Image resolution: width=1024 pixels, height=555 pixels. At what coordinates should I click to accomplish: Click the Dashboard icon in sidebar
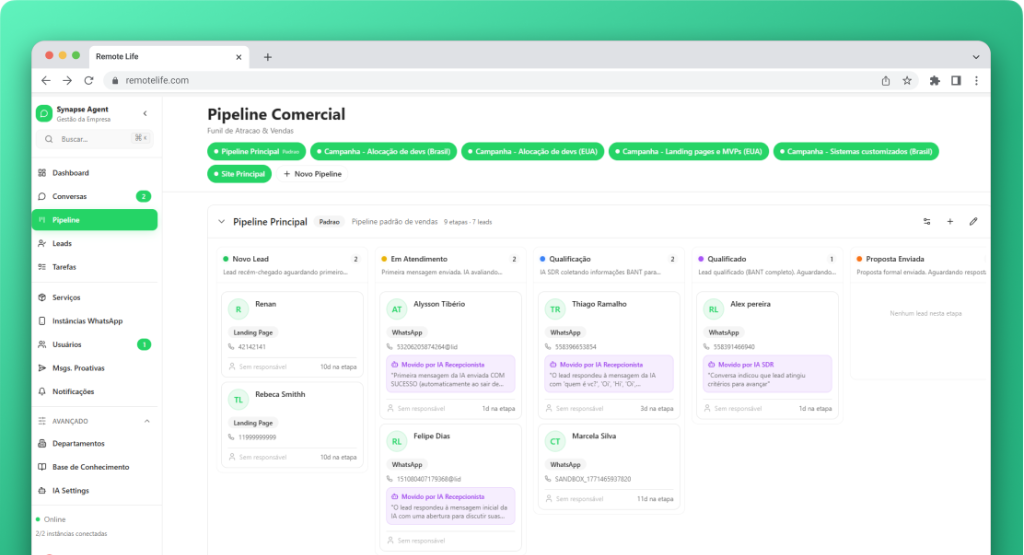tap(42, 173)
